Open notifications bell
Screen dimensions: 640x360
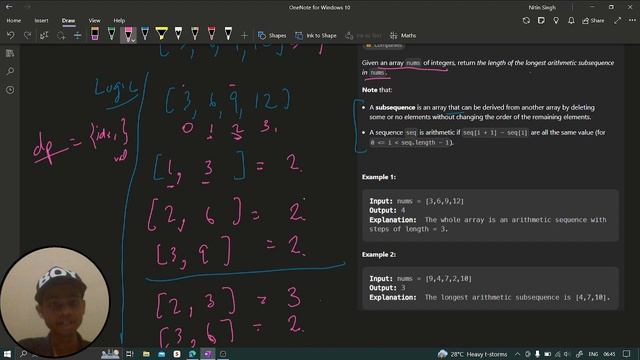pyautogui.click(x=571, y=20)
